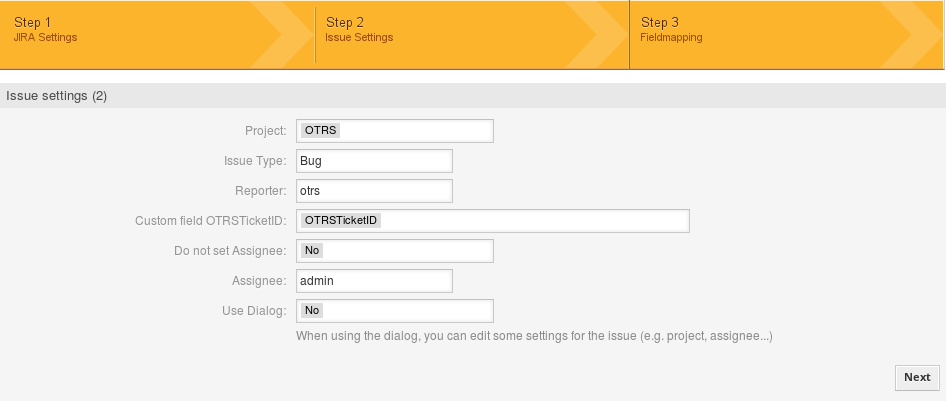The width and height of the screenshot is (946, 402).
Task: Click the Issue settings (2) section header
Action: pos(57,96)
